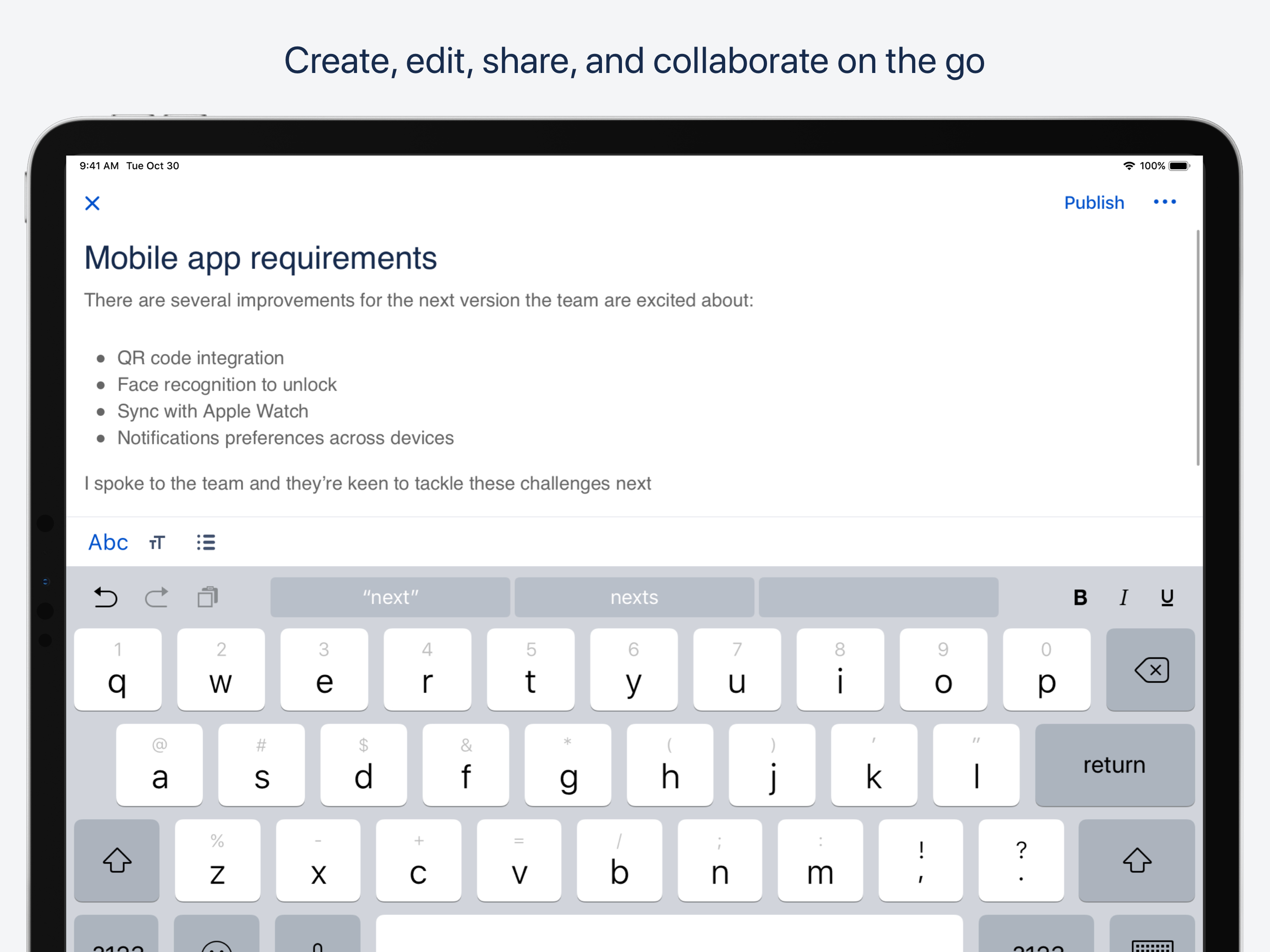Choose the "next" keyboard suggestion
The image size is (1270, 952).
pos(390,597)
